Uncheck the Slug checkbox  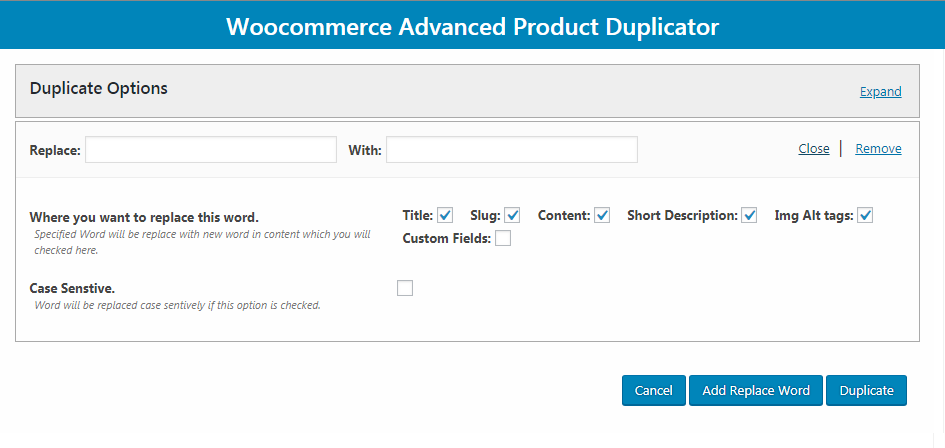[x=512, y=215]
